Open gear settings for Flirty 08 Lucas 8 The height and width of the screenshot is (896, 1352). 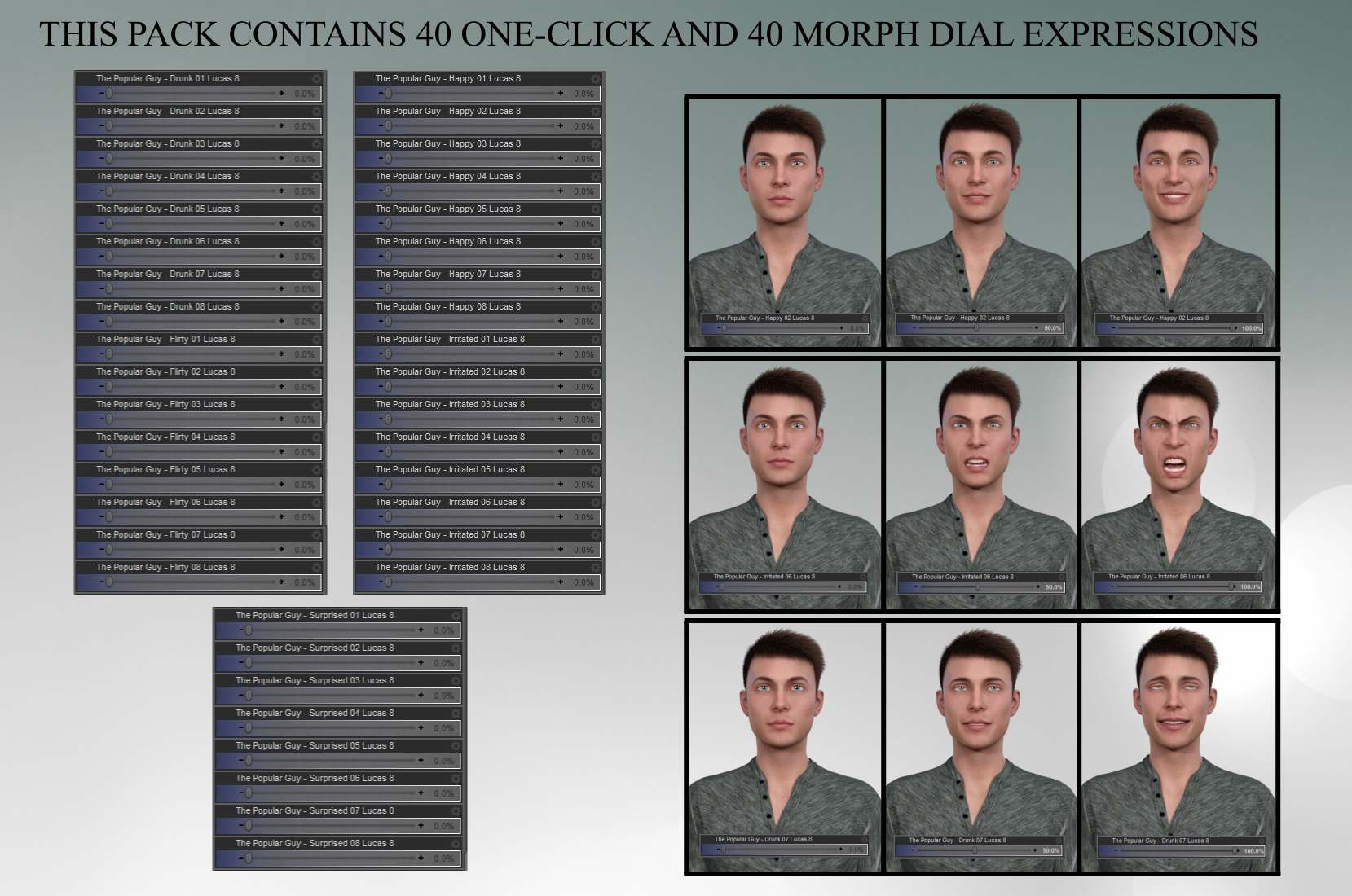click(x=316, y=568)
